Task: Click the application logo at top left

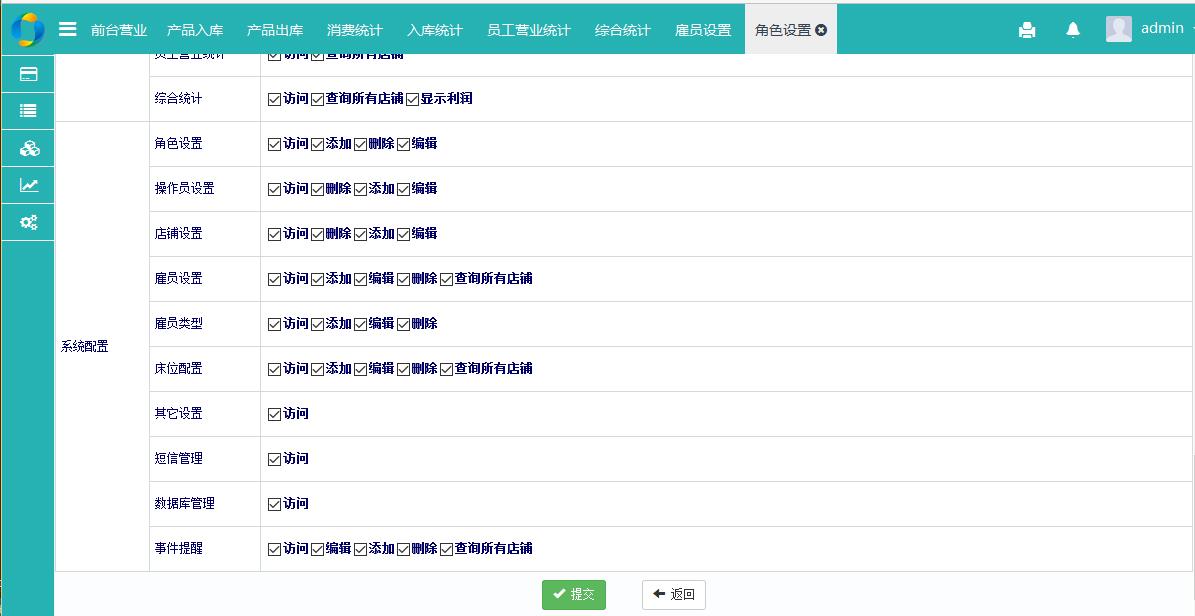Action: point(27,29)
